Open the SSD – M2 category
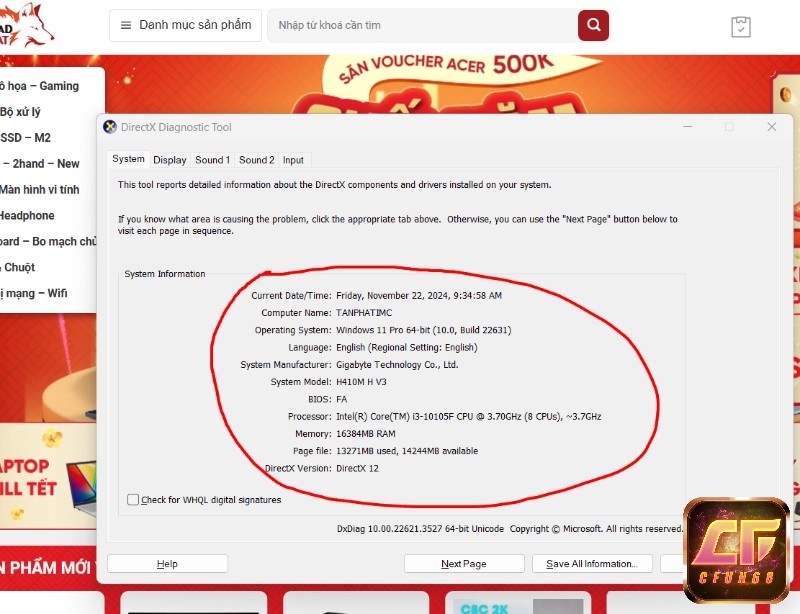 [26, 138]
